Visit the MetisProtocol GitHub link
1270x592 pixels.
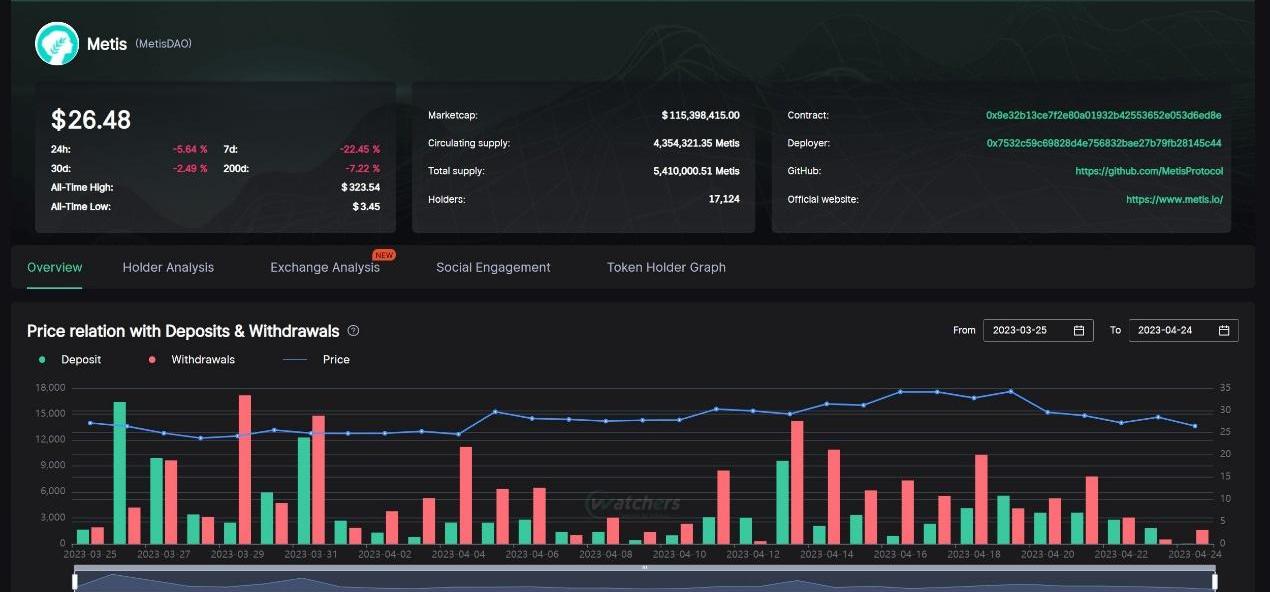[x=1148, y=171]
